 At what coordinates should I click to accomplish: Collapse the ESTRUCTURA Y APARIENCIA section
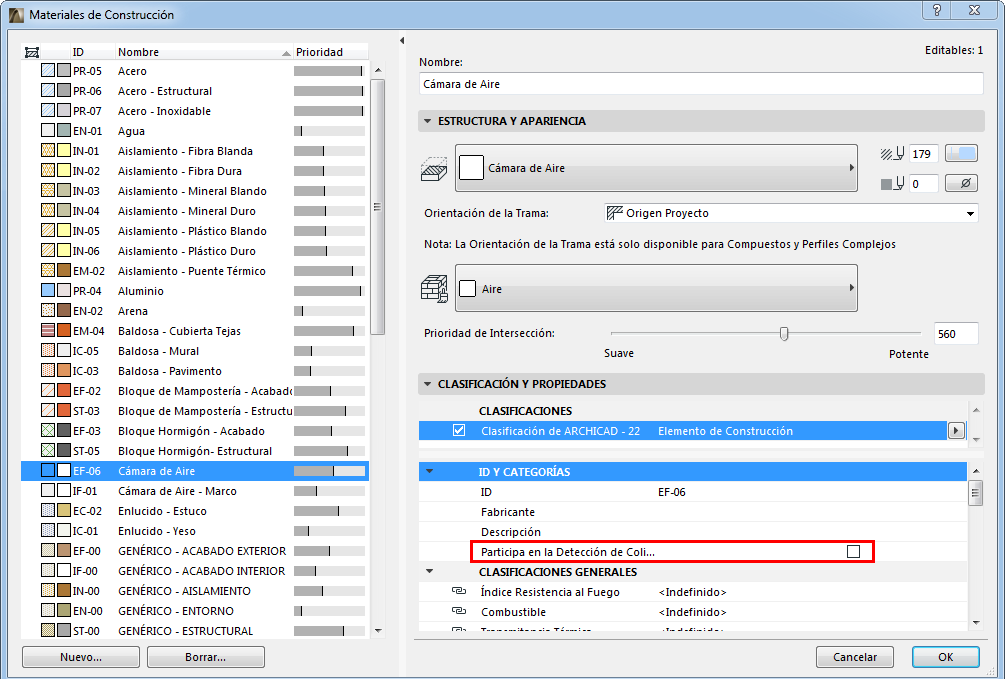[x=427, y=121]
